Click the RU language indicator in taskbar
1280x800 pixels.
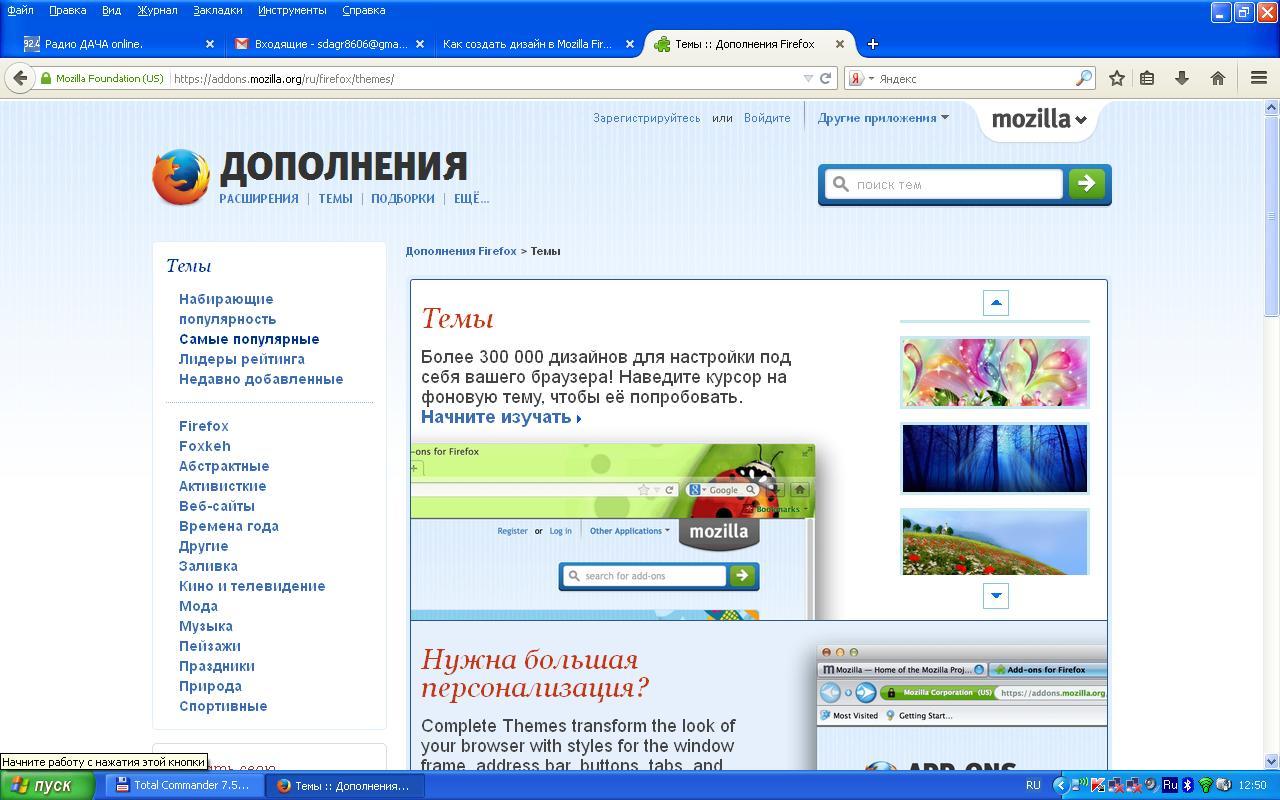click(x=1033, y=785)
